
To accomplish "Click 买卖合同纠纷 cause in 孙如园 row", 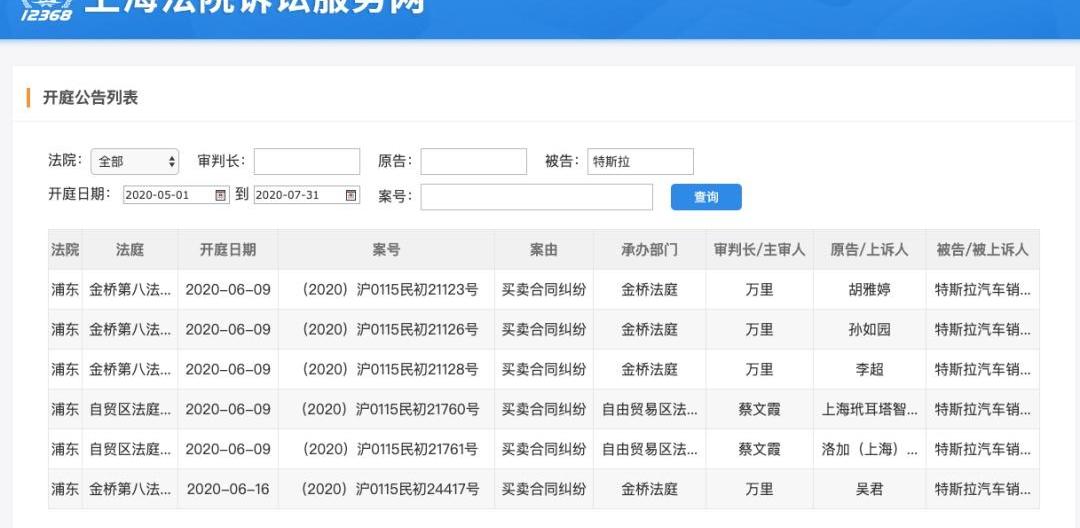I will pyautogui.click(x=544, y=330).
